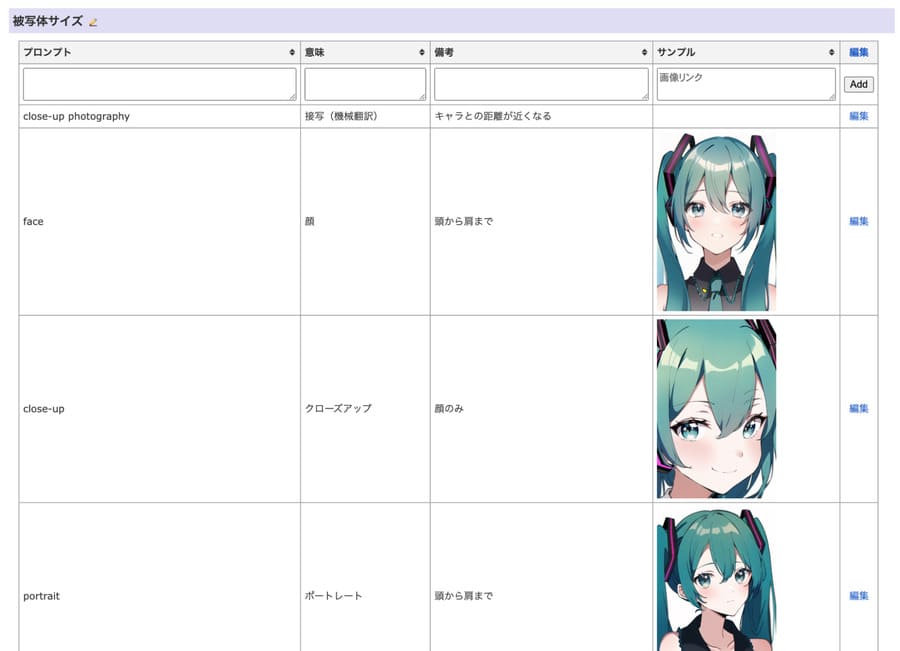Click the 画像リンク sample input field

click(x=745, y=84)
